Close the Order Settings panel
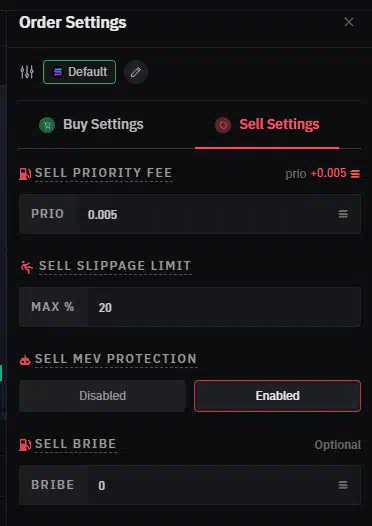 coord(349,22)
